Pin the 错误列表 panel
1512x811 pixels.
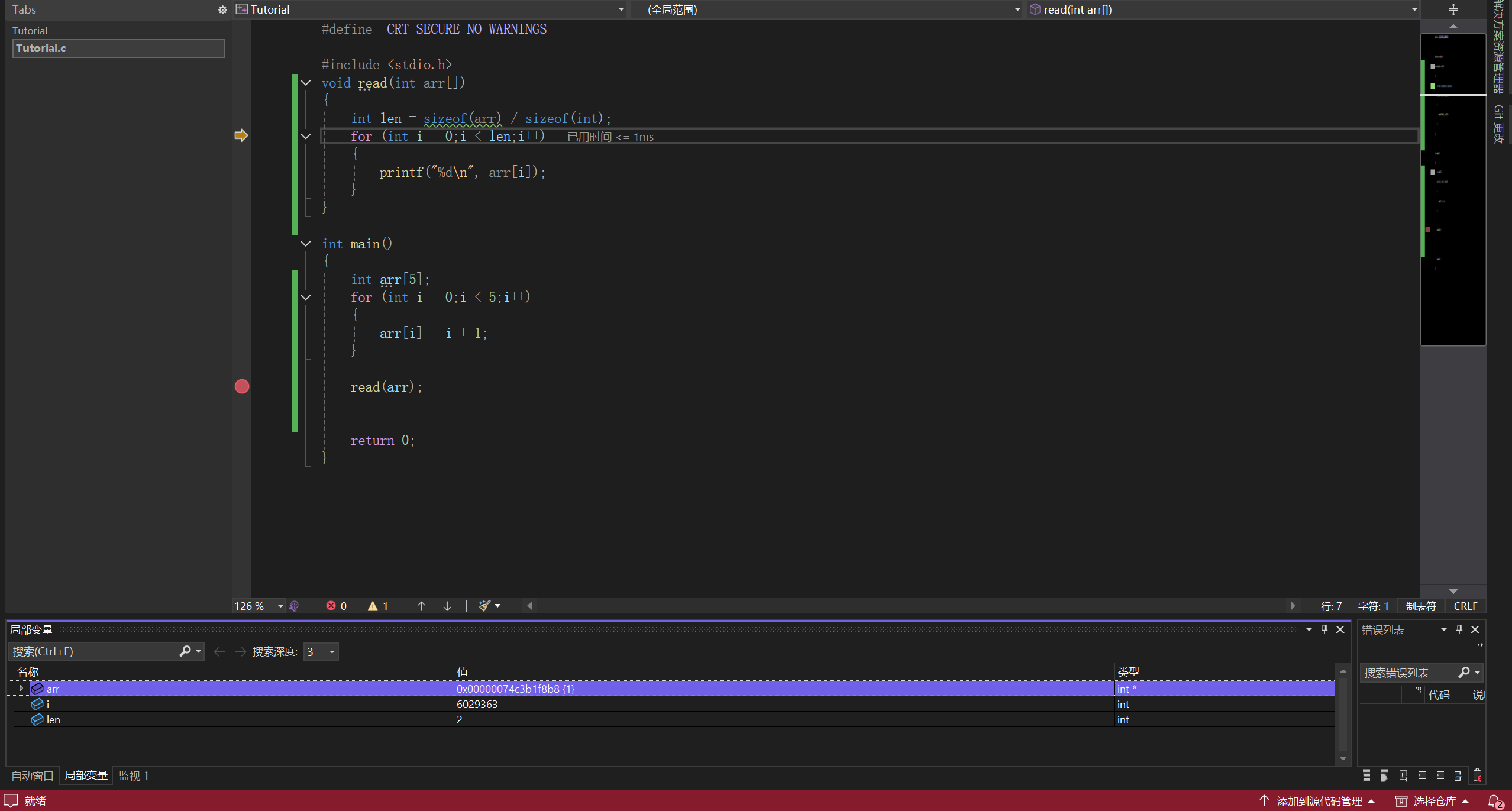(x=1459, y=629)
